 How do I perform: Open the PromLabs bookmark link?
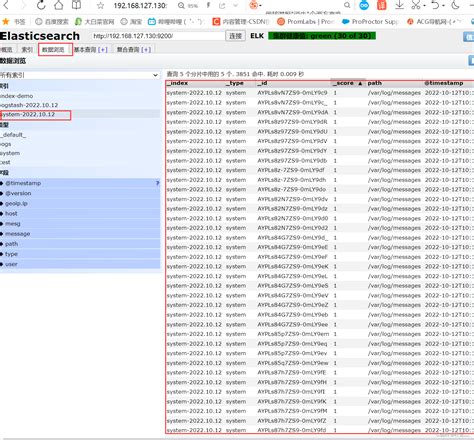pyautogui.click(x=306, y=22)
